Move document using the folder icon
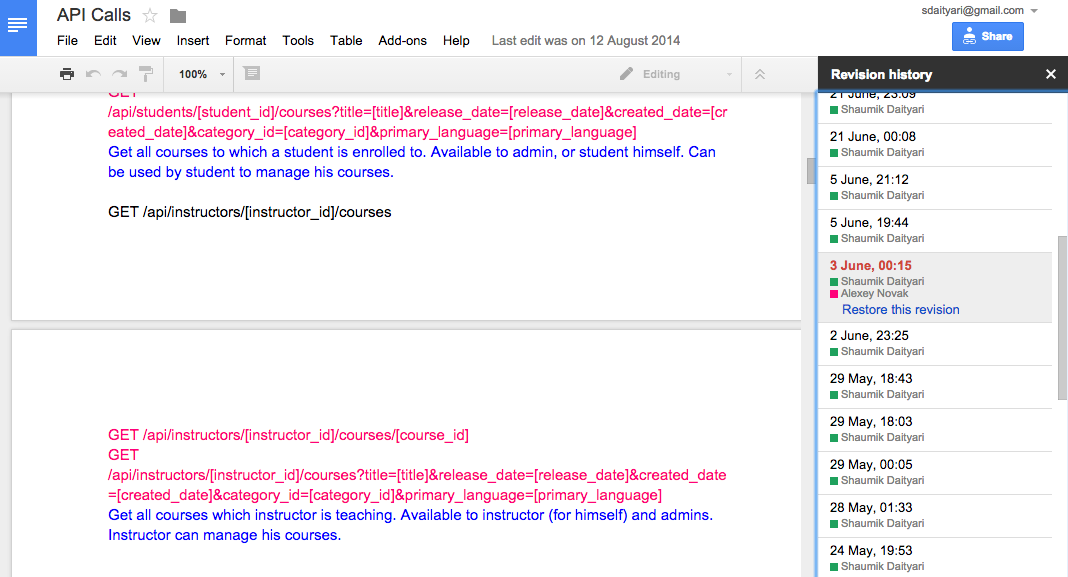Image resolution: width=1068 pixels, height=577 pixels. [x=178, y=16]
